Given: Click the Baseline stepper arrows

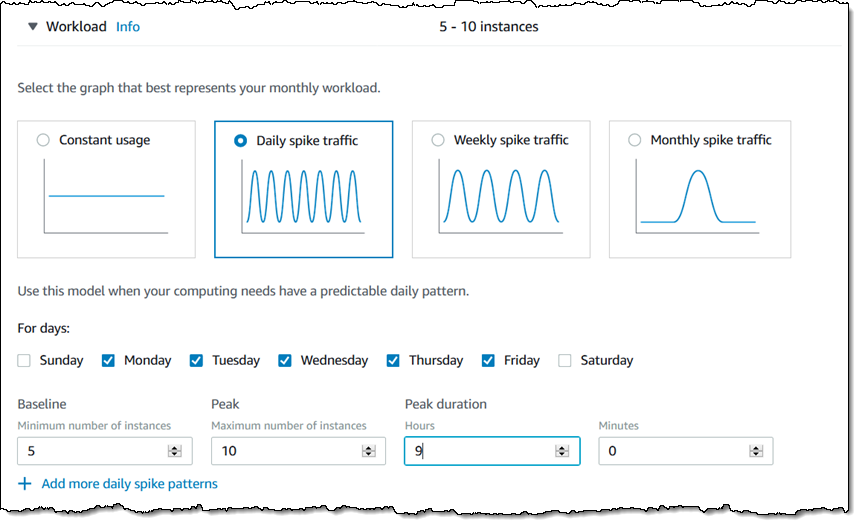Looking at the screenshot, I should pos(175,451).
